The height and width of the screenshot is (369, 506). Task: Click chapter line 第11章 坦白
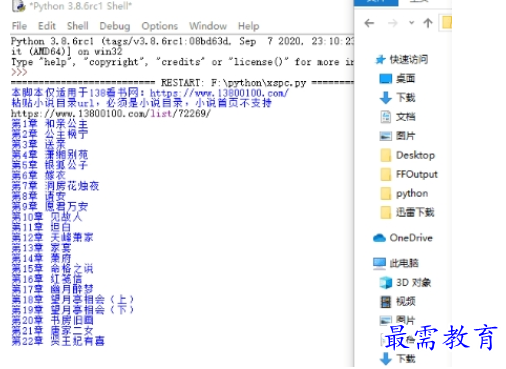click(x=41, y=227)
